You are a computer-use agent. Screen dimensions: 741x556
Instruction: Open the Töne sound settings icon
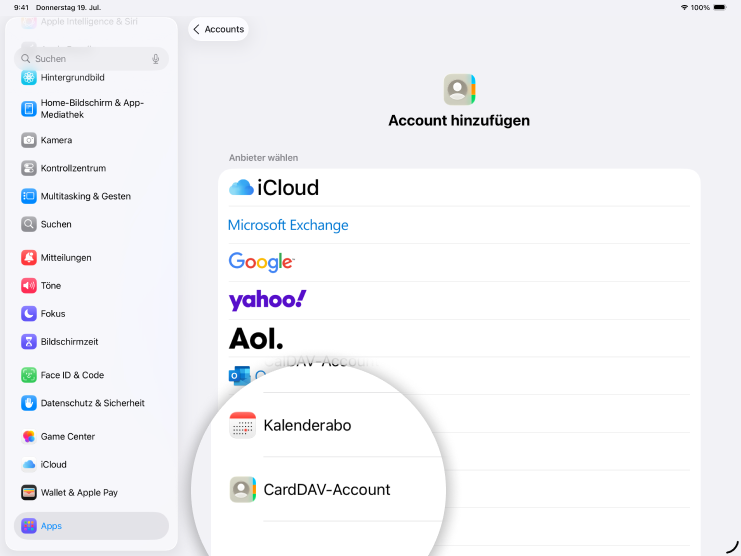coord(29,285)
